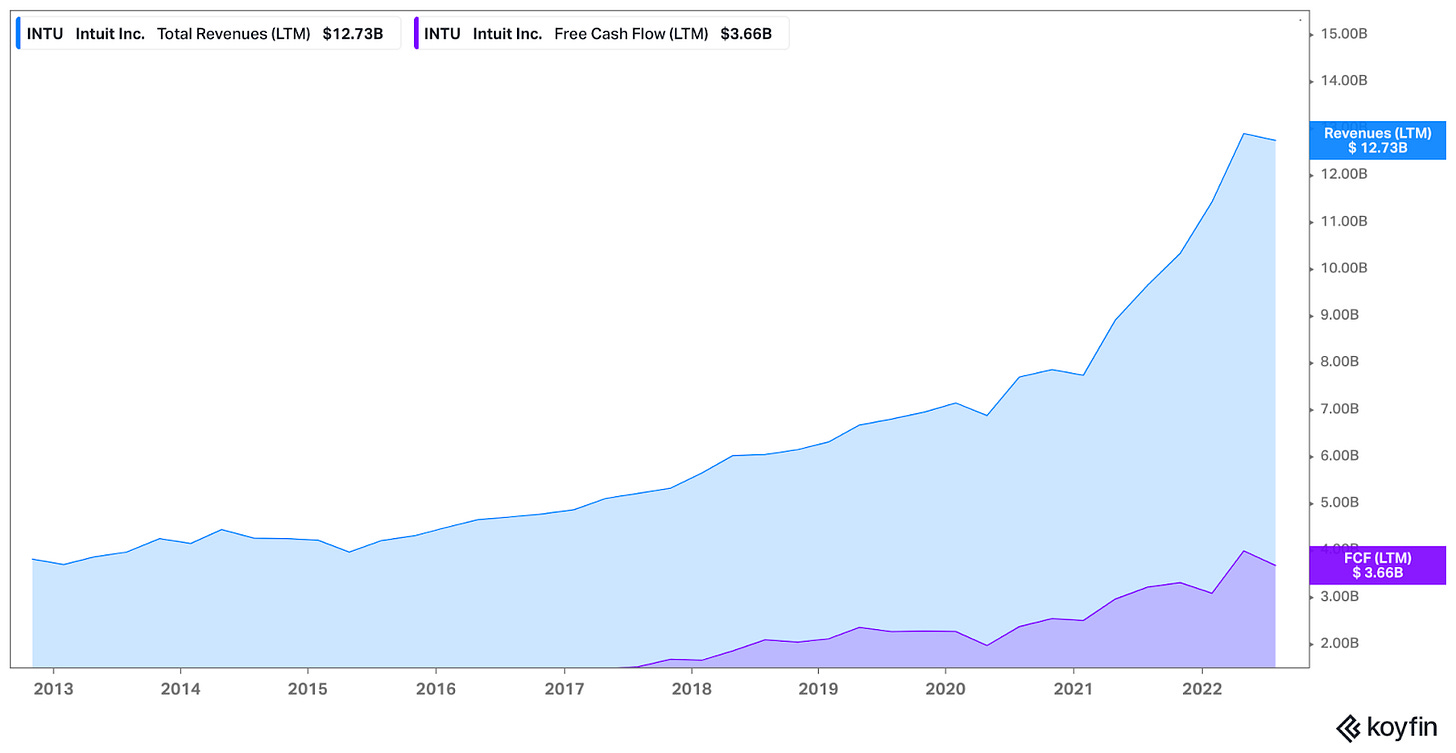Click the purple color bar beside Free Cash Flow legend
The height and width of the screenshot is (753, 1456).
click(416, 34)
